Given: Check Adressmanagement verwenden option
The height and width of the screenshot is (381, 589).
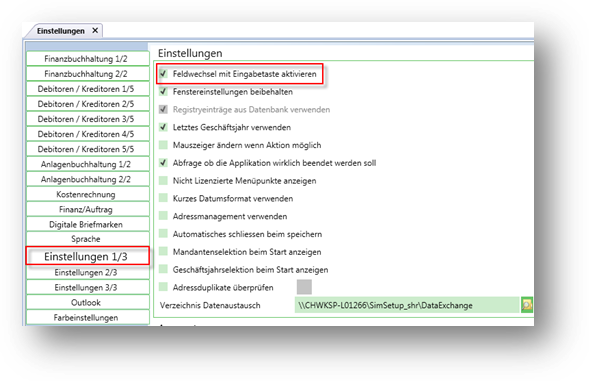Looking at the screenshot, I should 163,216.
